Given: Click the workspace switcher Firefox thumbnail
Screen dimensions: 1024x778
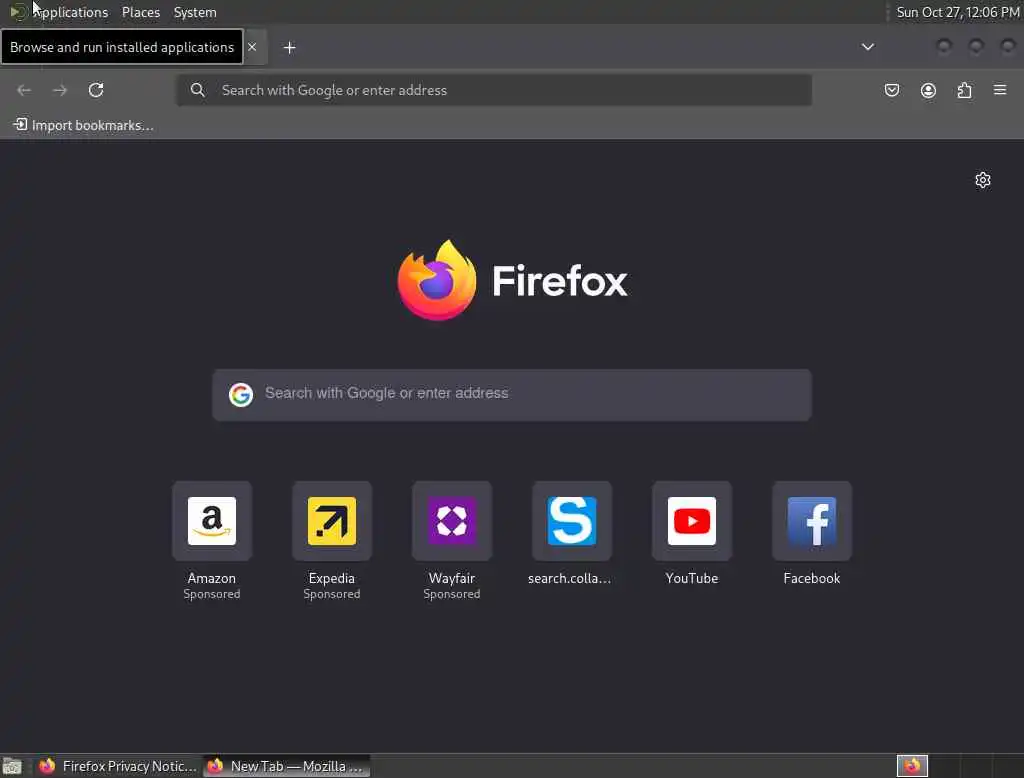Looking at the screenshot, I should pyautogui.click(x=912, y=766).
